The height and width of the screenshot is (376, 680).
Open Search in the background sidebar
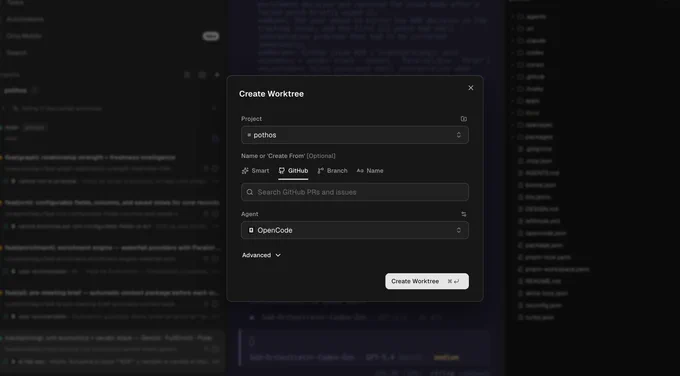16,52
